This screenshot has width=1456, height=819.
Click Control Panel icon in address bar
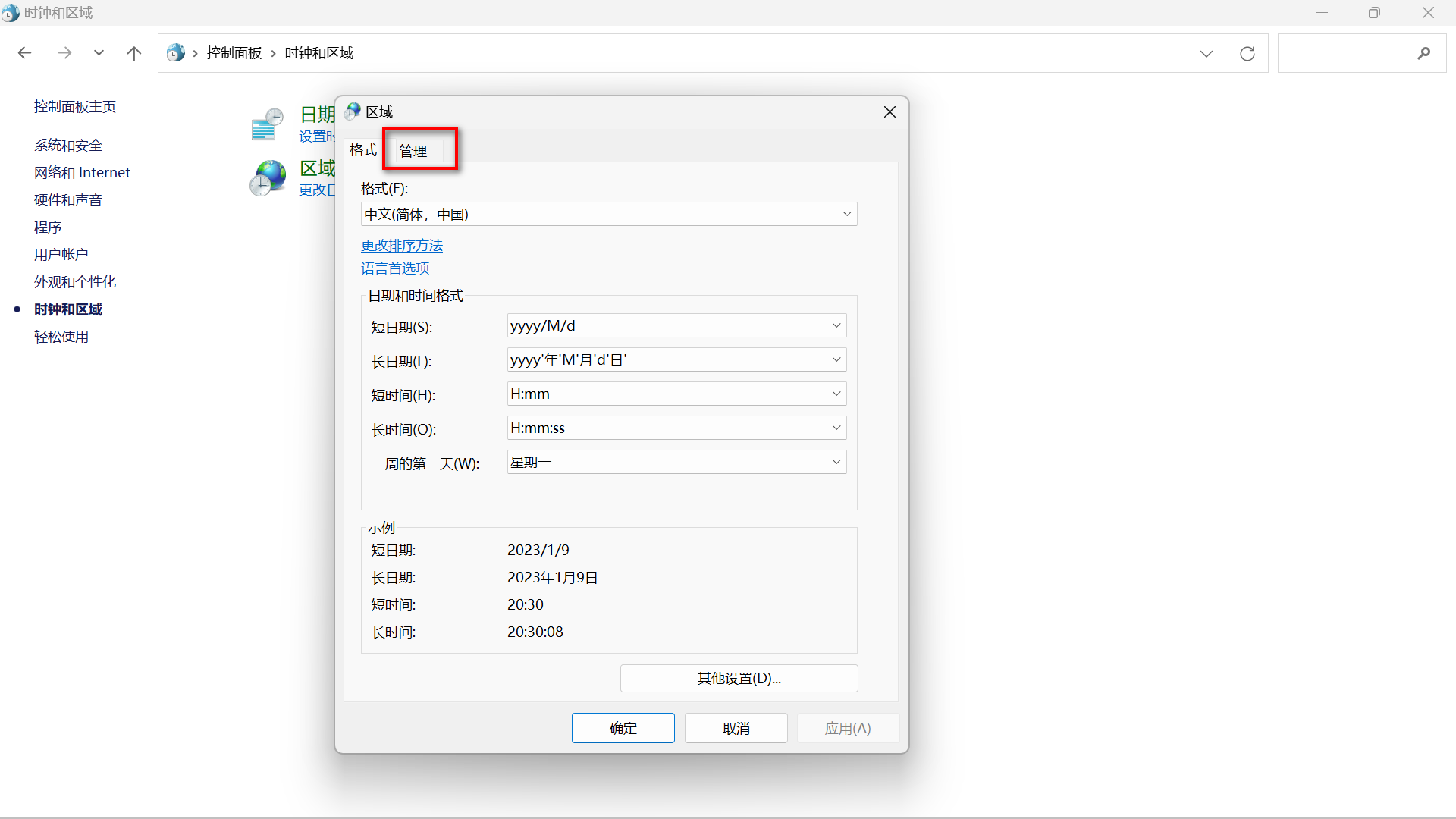tap(175, 53)
